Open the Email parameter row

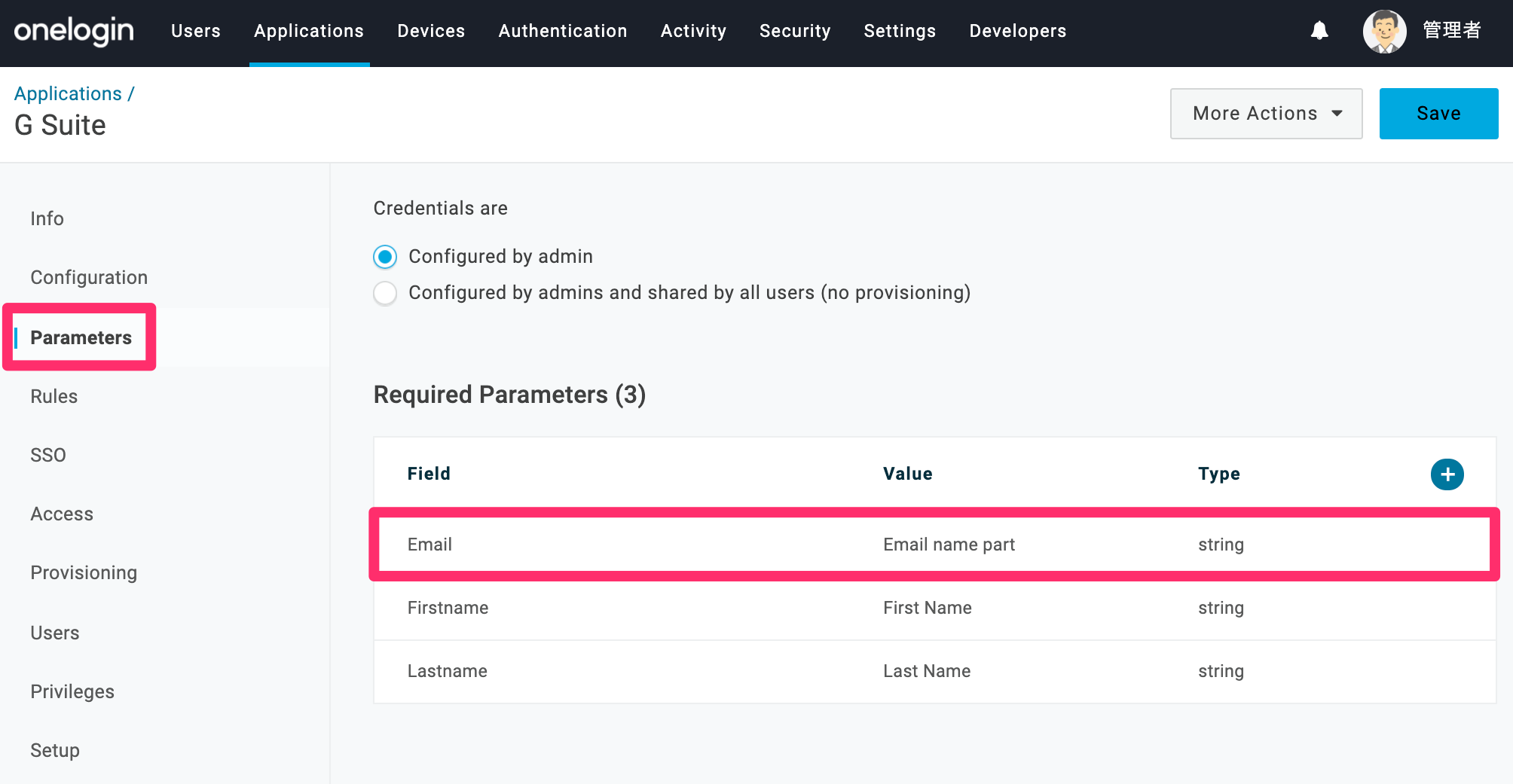point(934,545)
